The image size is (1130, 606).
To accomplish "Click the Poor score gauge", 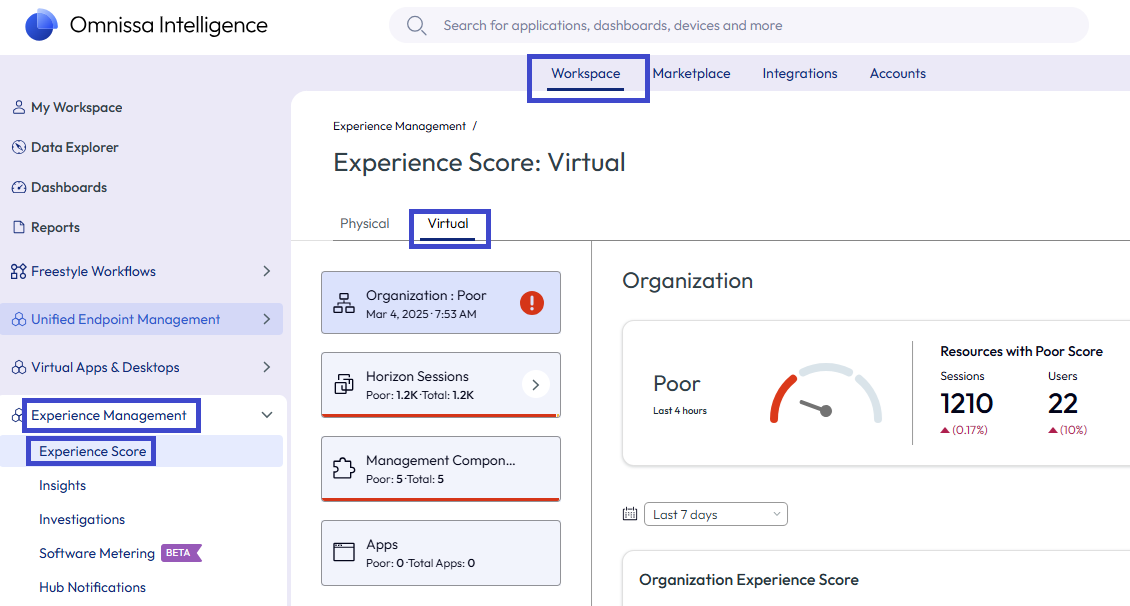I will [826, 394].
